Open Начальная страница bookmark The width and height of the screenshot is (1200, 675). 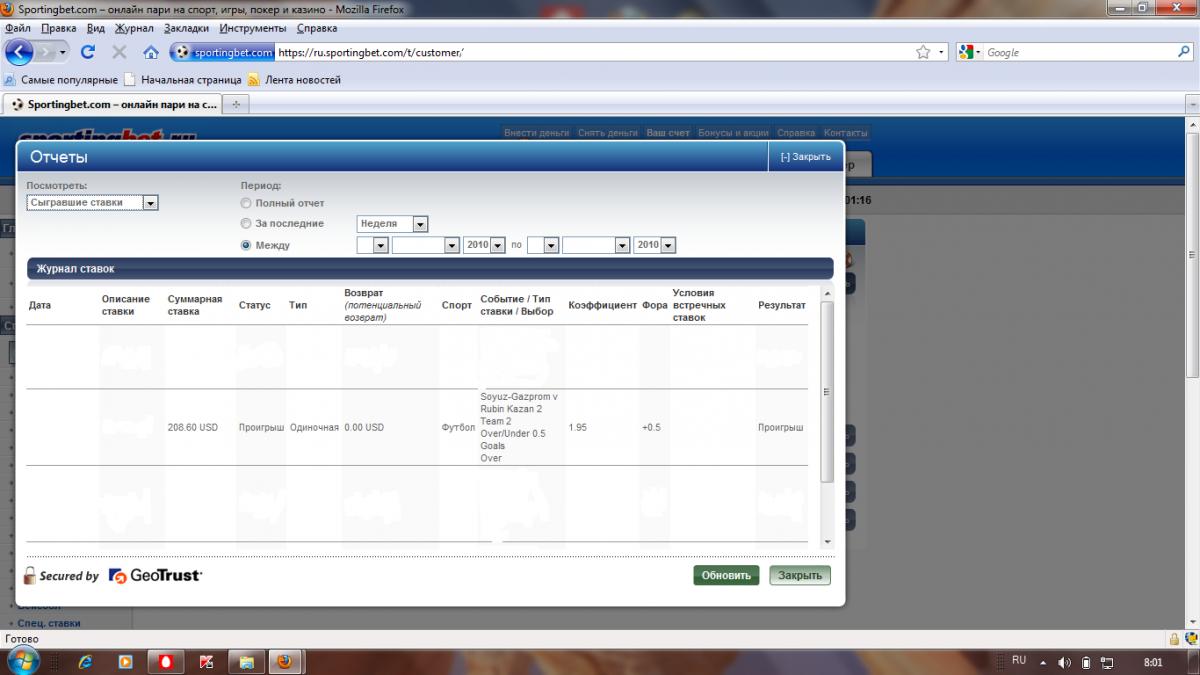tap(183, 80)
